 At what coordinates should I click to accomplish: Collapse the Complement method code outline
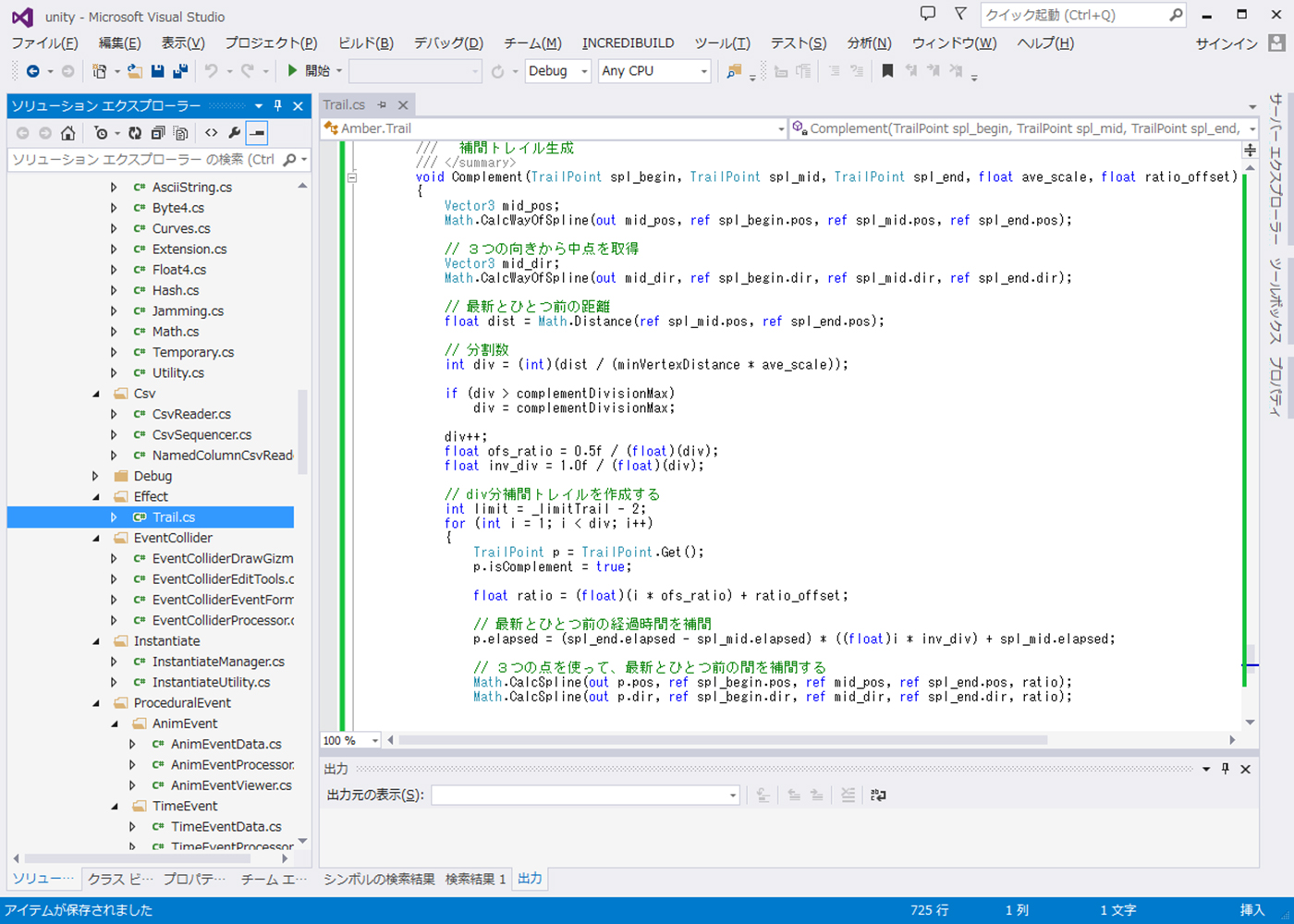coord(352,177)
